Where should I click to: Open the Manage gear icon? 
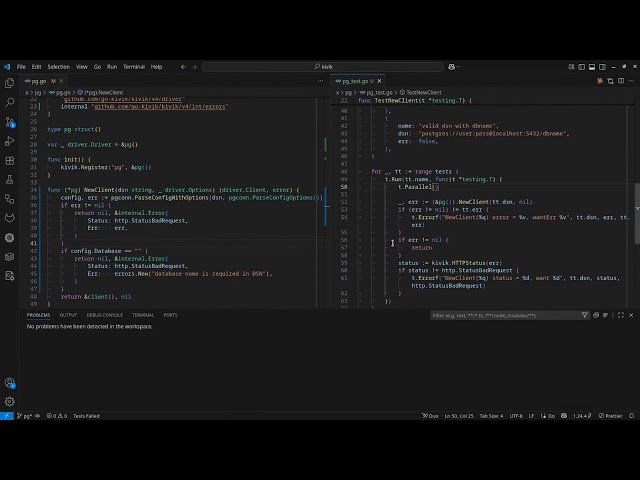point(9,402)
